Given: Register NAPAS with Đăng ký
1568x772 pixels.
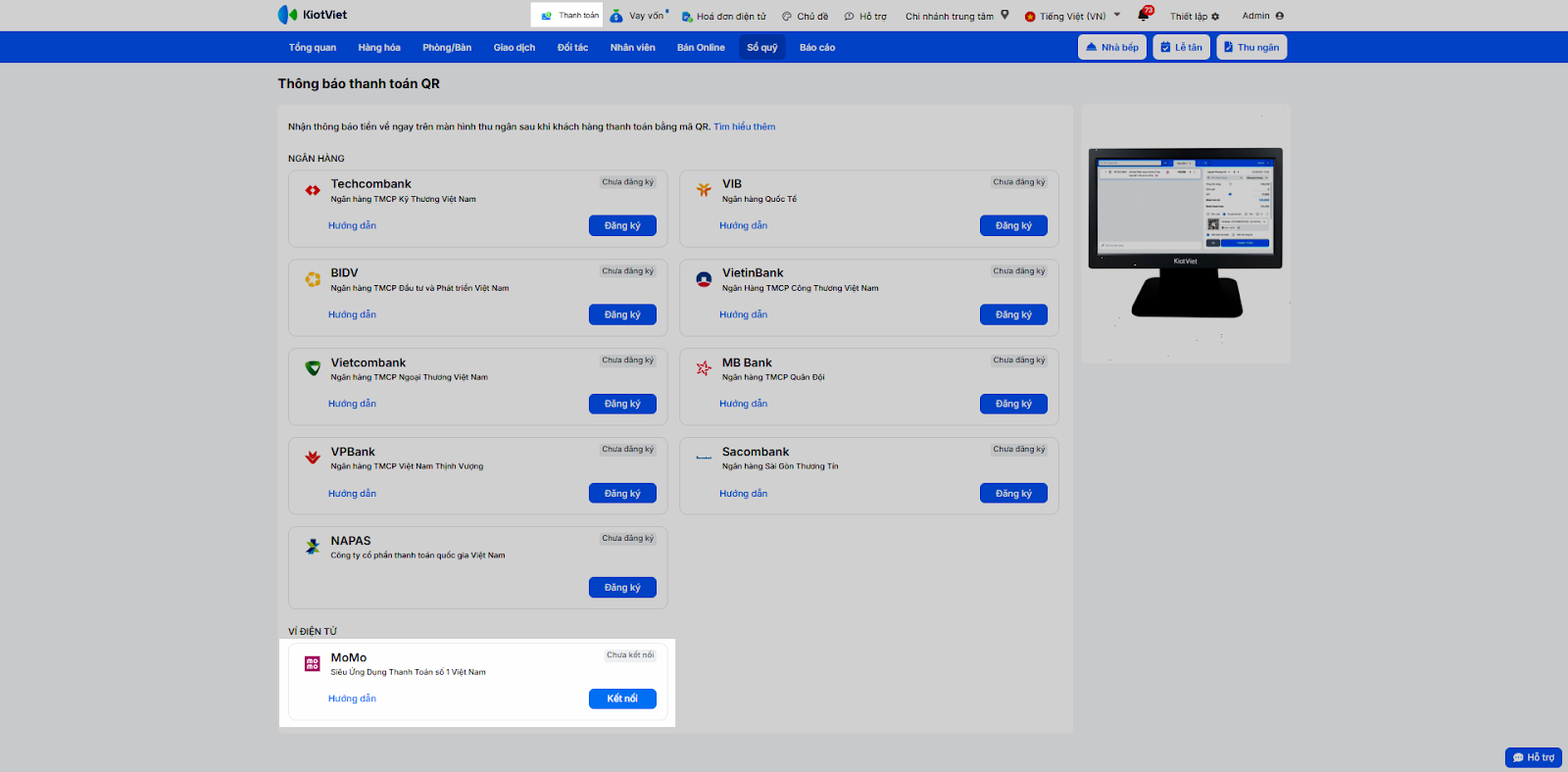Looking at the screenshot, I should (622, 587).
